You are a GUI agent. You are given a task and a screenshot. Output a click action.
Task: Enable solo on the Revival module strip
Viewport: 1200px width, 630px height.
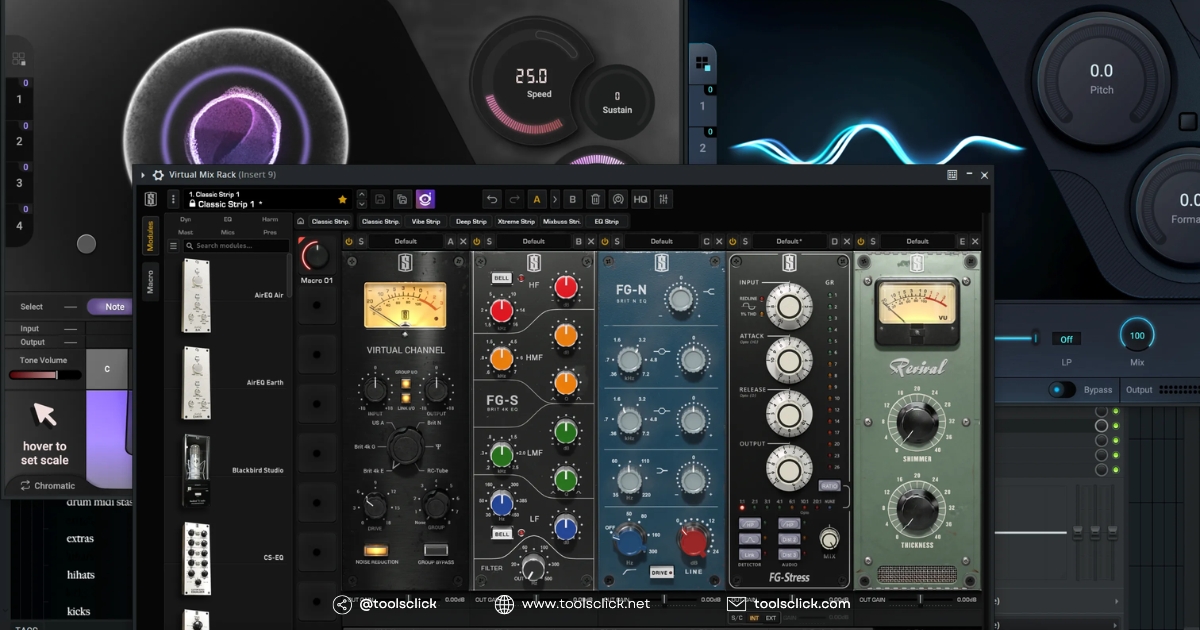872,241
